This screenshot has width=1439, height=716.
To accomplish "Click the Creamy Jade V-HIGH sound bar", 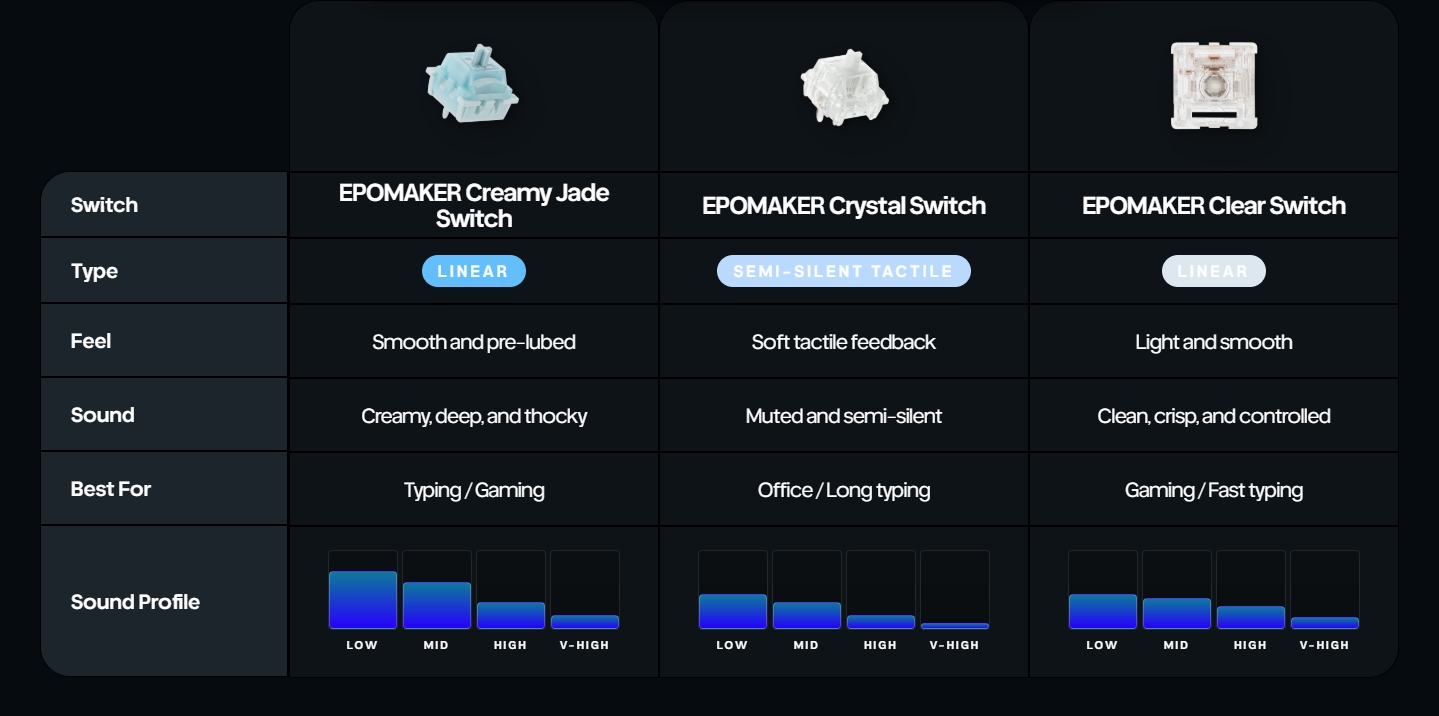I will click(x=585, y=622).
